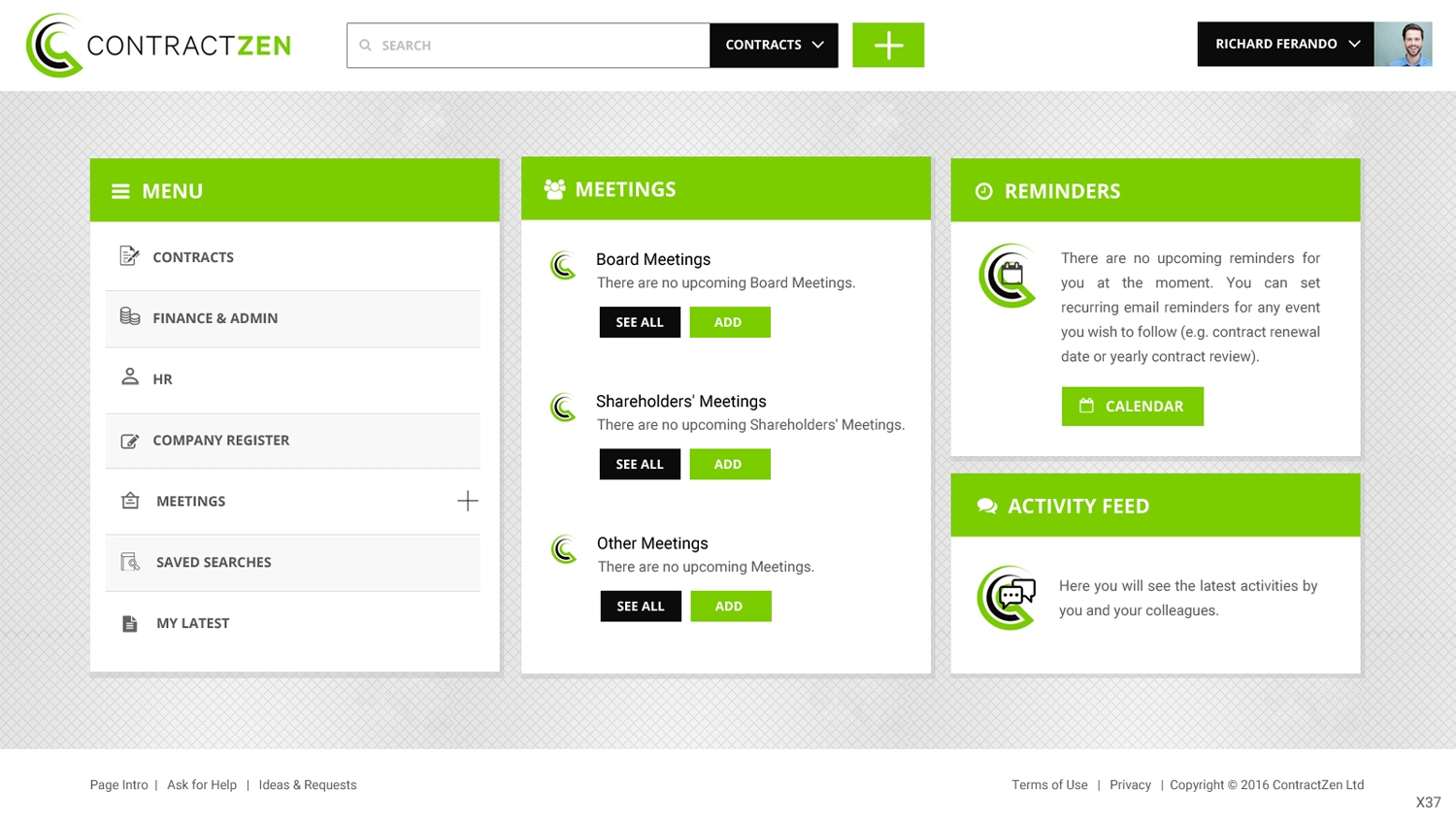Click the Finance & Admin coins icon

(130, 316)
